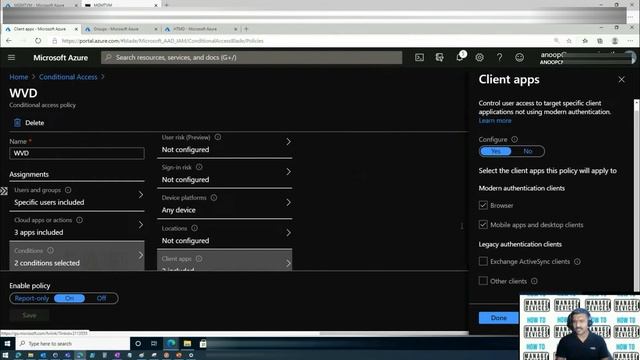Show info for Client apps condition

199,258
